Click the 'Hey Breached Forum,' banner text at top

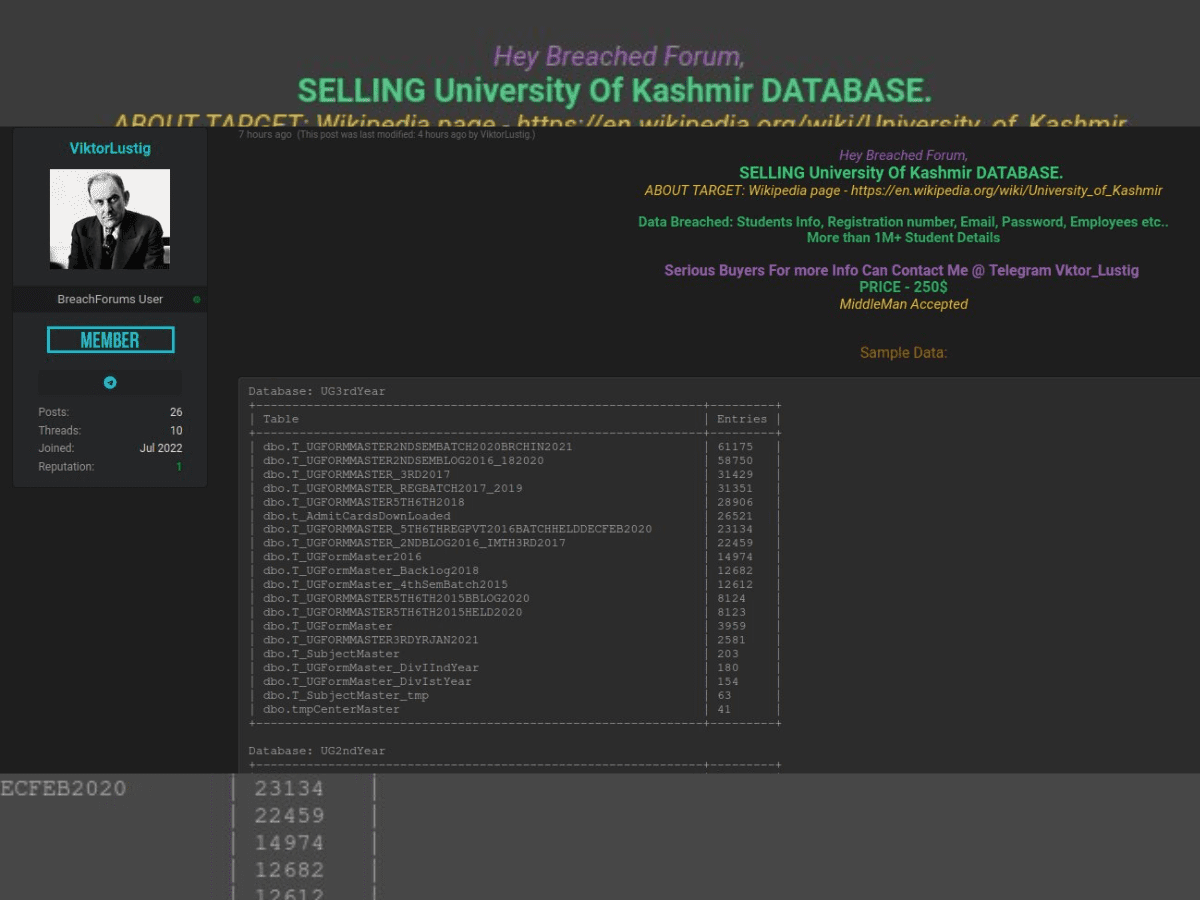point(618,57)
